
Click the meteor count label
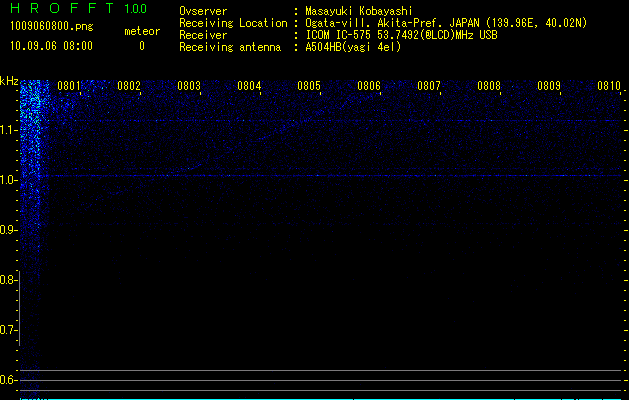[x=142, y=31]
